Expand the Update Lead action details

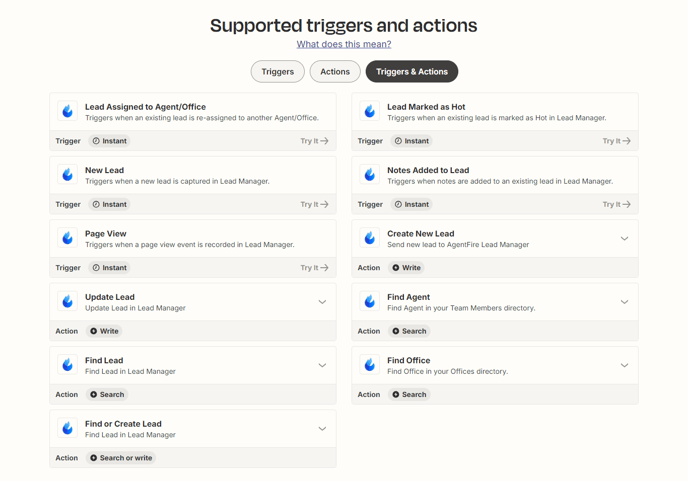click(x=322, y=302)
